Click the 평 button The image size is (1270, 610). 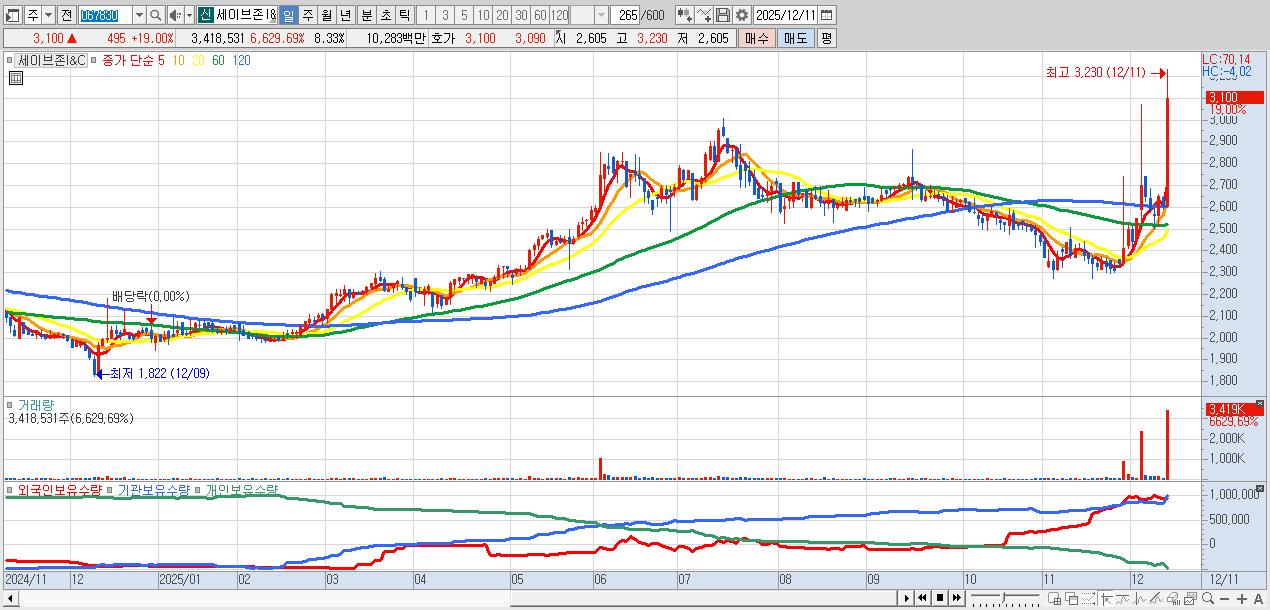[x=826, y=38]
